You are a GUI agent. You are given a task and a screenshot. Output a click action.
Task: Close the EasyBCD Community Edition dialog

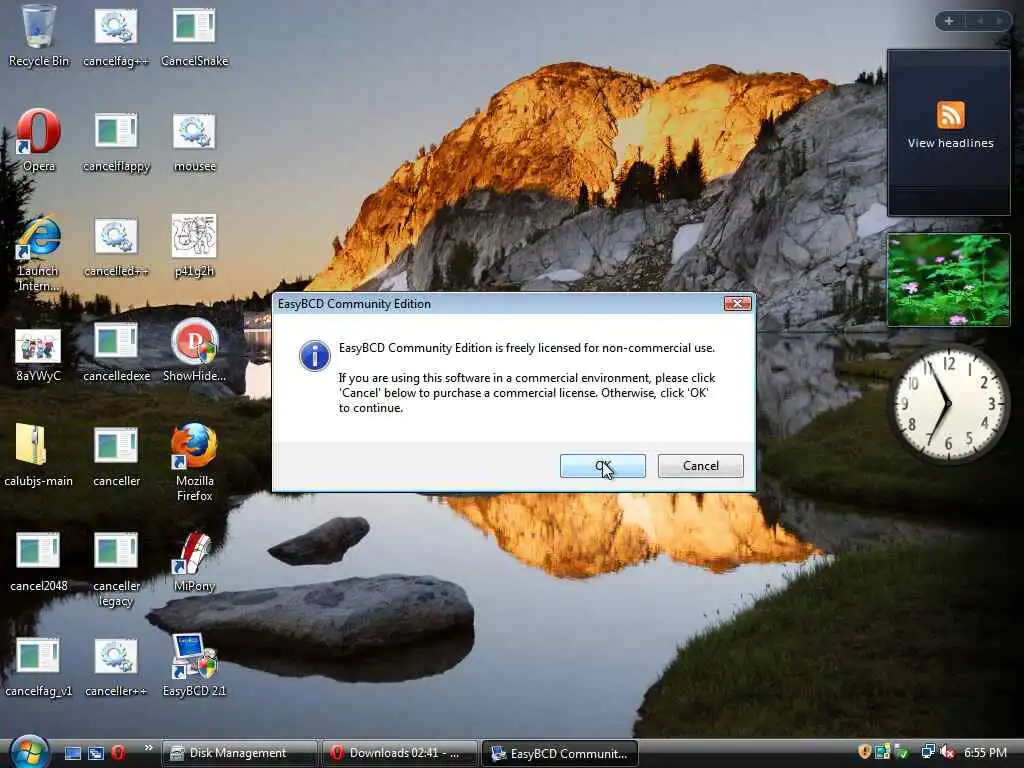[737, 304]
